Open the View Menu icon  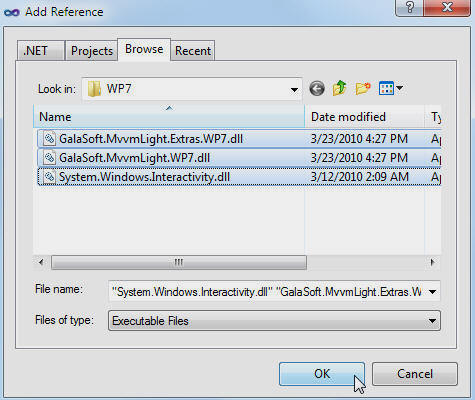[386, 88]
